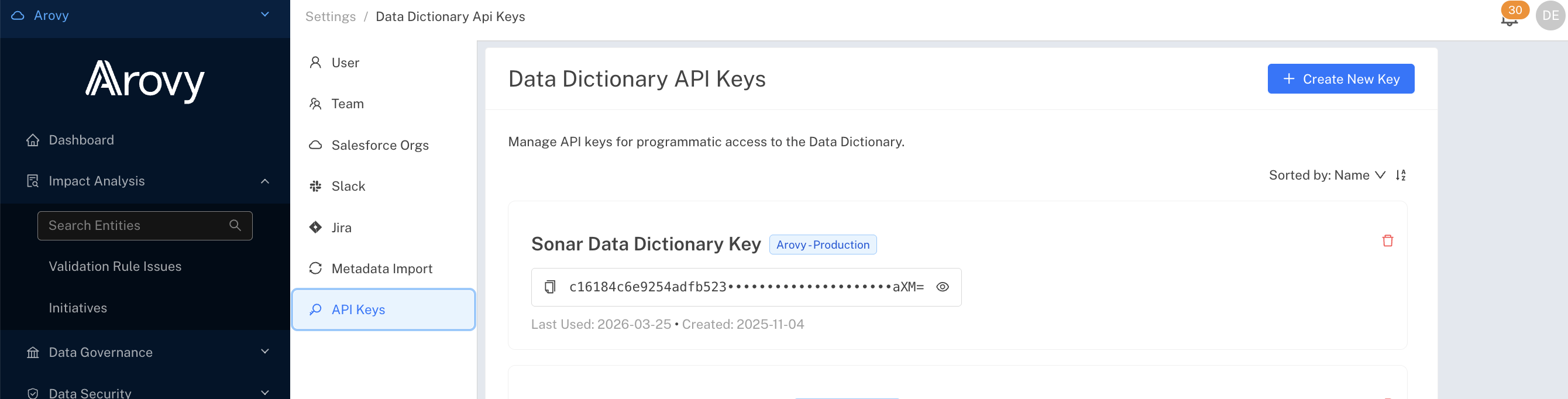1568x399 pixels.
Task: Click the Metadata Import refresh icon
Action: [x=315, y=269]
